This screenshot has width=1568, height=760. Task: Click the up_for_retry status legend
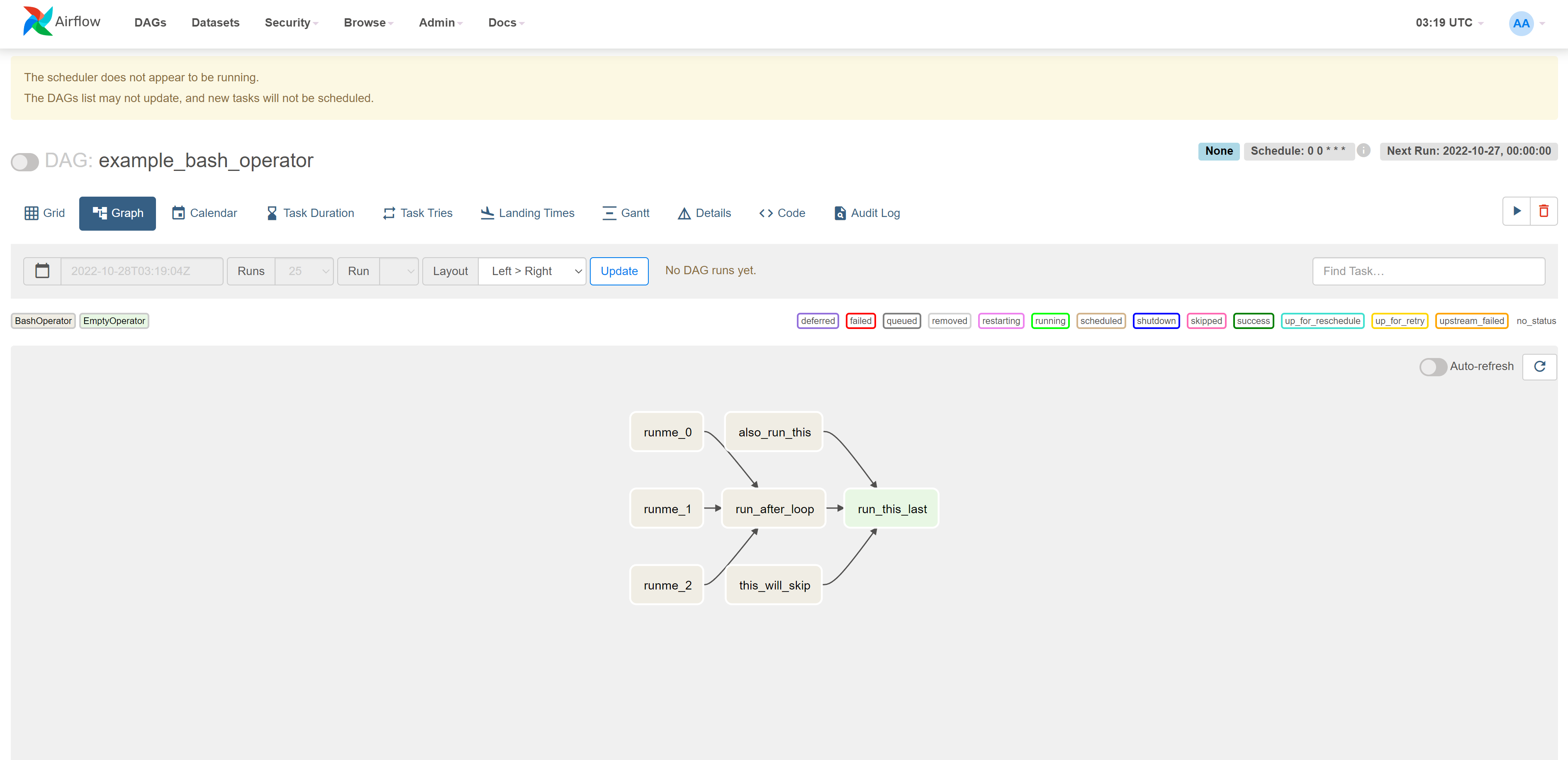(1400, 321)
